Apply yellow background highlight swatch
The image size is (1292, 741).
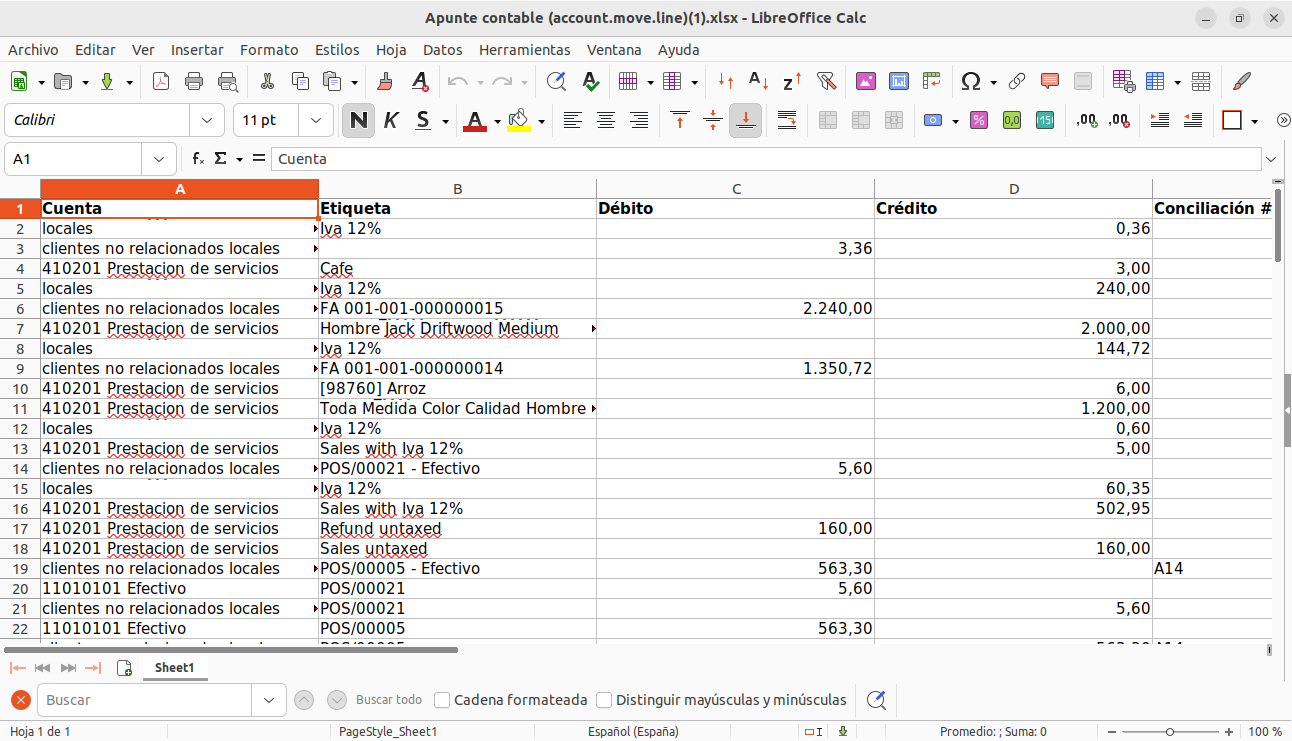click(x=518, y=121)
